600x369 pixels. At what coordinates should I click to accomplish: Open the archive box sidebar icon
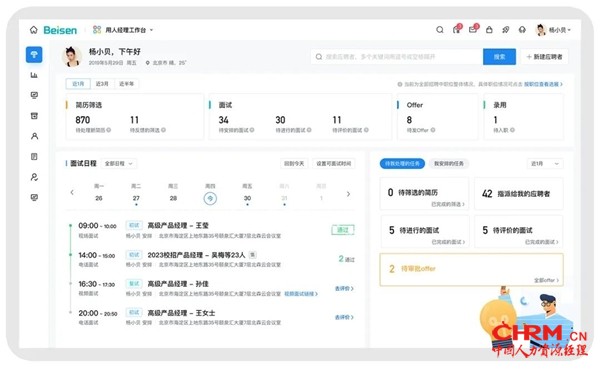pyautogui.click(x=34, y=116)
